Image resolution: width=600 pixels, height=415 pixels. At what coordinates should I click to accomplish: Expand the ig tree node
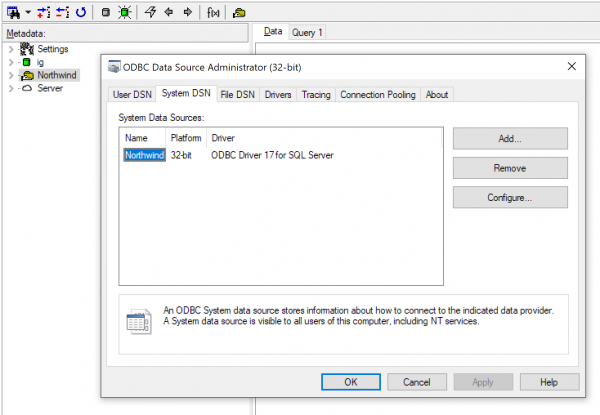11,62
